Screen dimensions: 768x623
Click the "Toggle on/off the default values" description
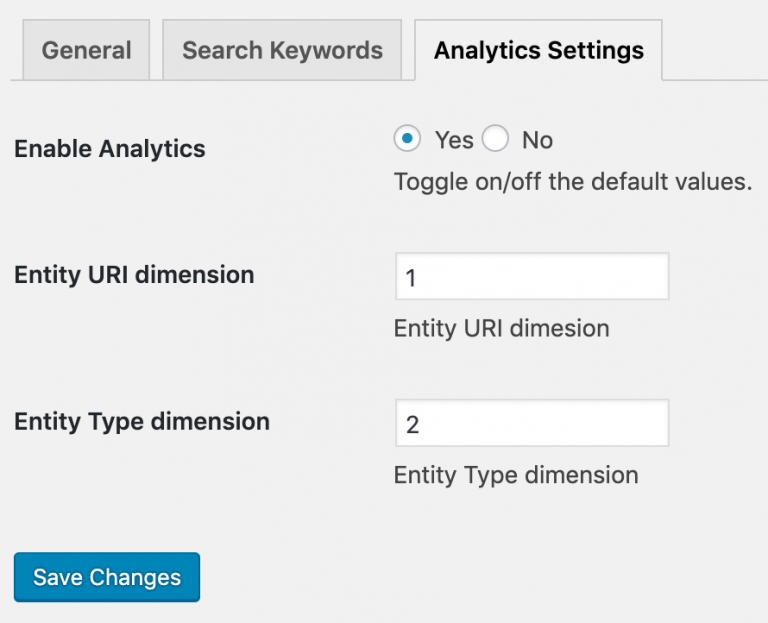click(x=572, y=182)
